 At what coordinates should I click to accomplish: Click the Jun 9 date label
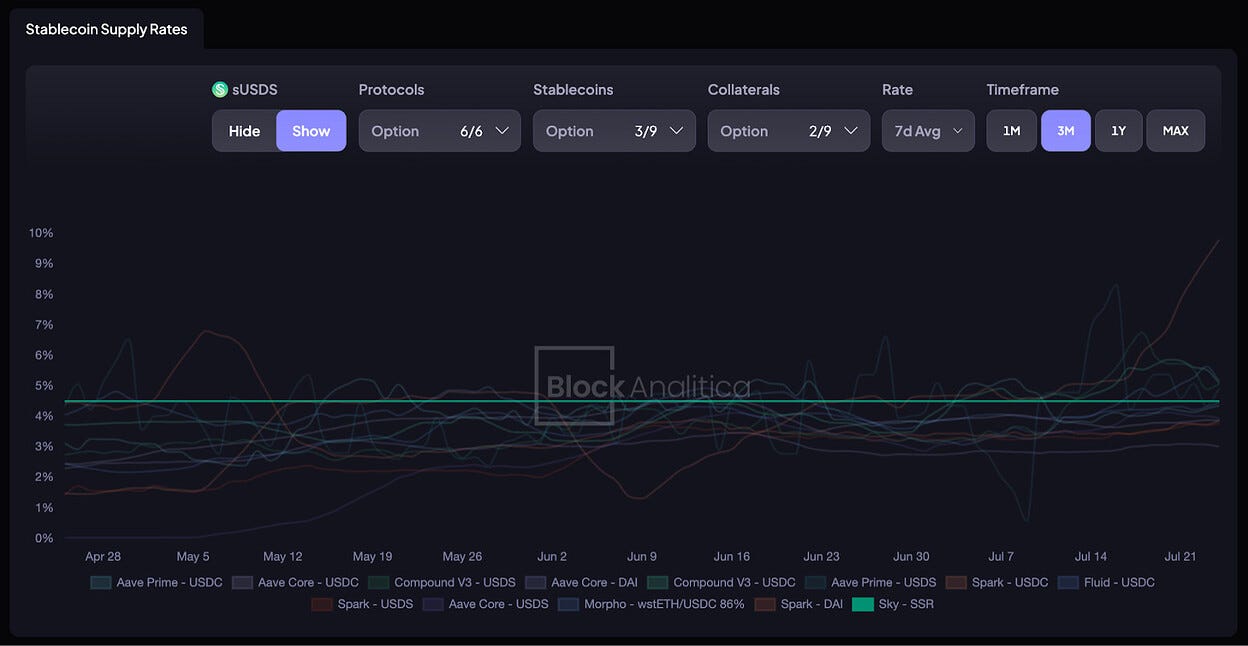(x=642, y=557)
